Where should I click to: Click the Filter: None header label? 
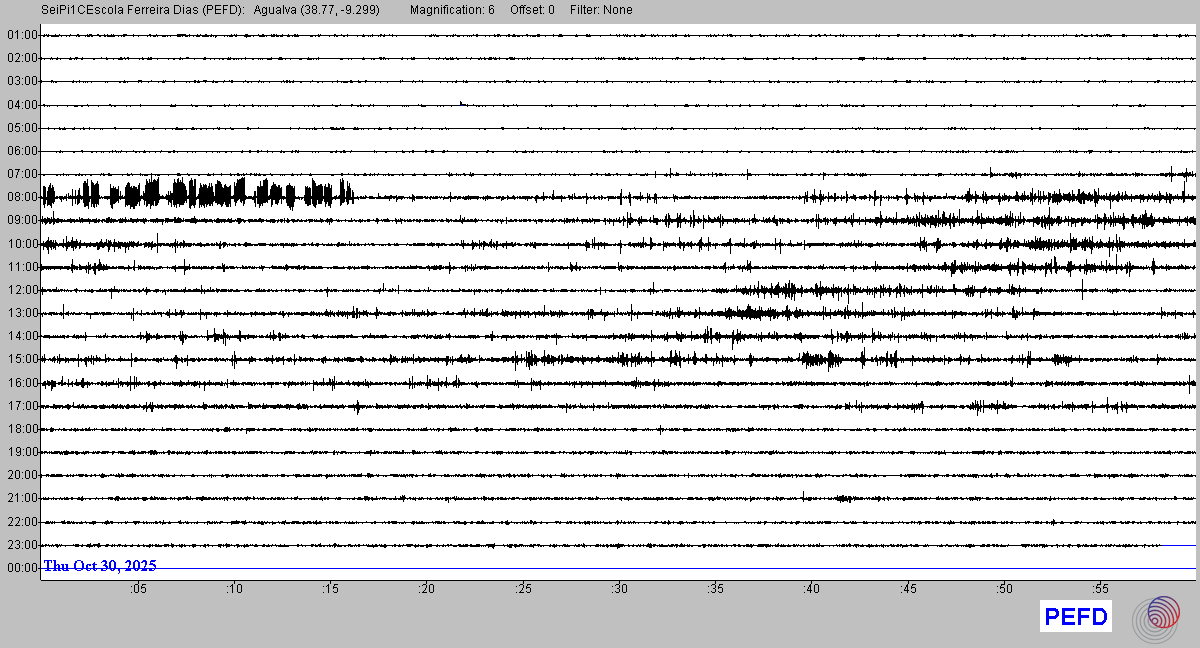coord(601,10)
